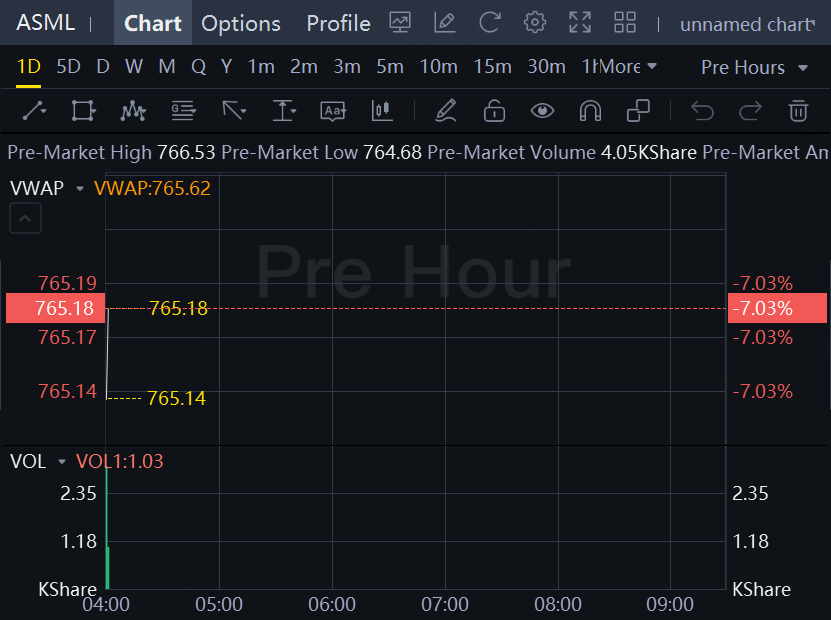This screenshot has height=620, width=831.
Task: Open chart settings gear icon
Action: pyautogui.click(x=535, y=23)
